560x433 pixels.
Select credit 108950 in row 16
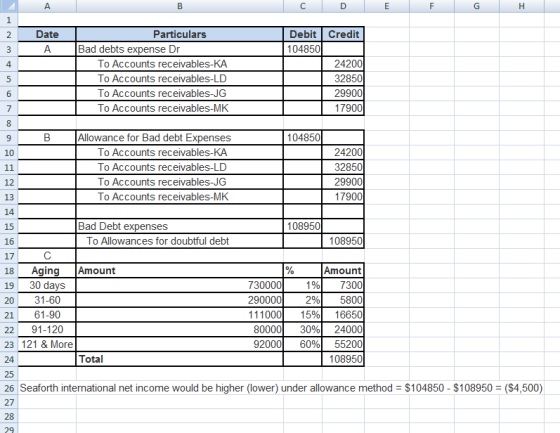pyautogui.click(x=343, y=241)
